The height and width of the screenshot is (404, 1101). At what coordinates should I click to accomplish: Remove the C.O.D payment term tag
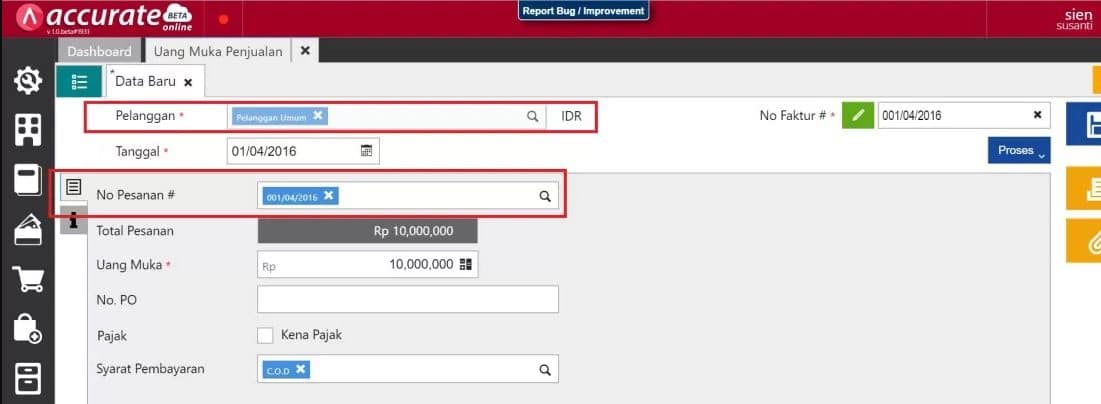point(301,369)
